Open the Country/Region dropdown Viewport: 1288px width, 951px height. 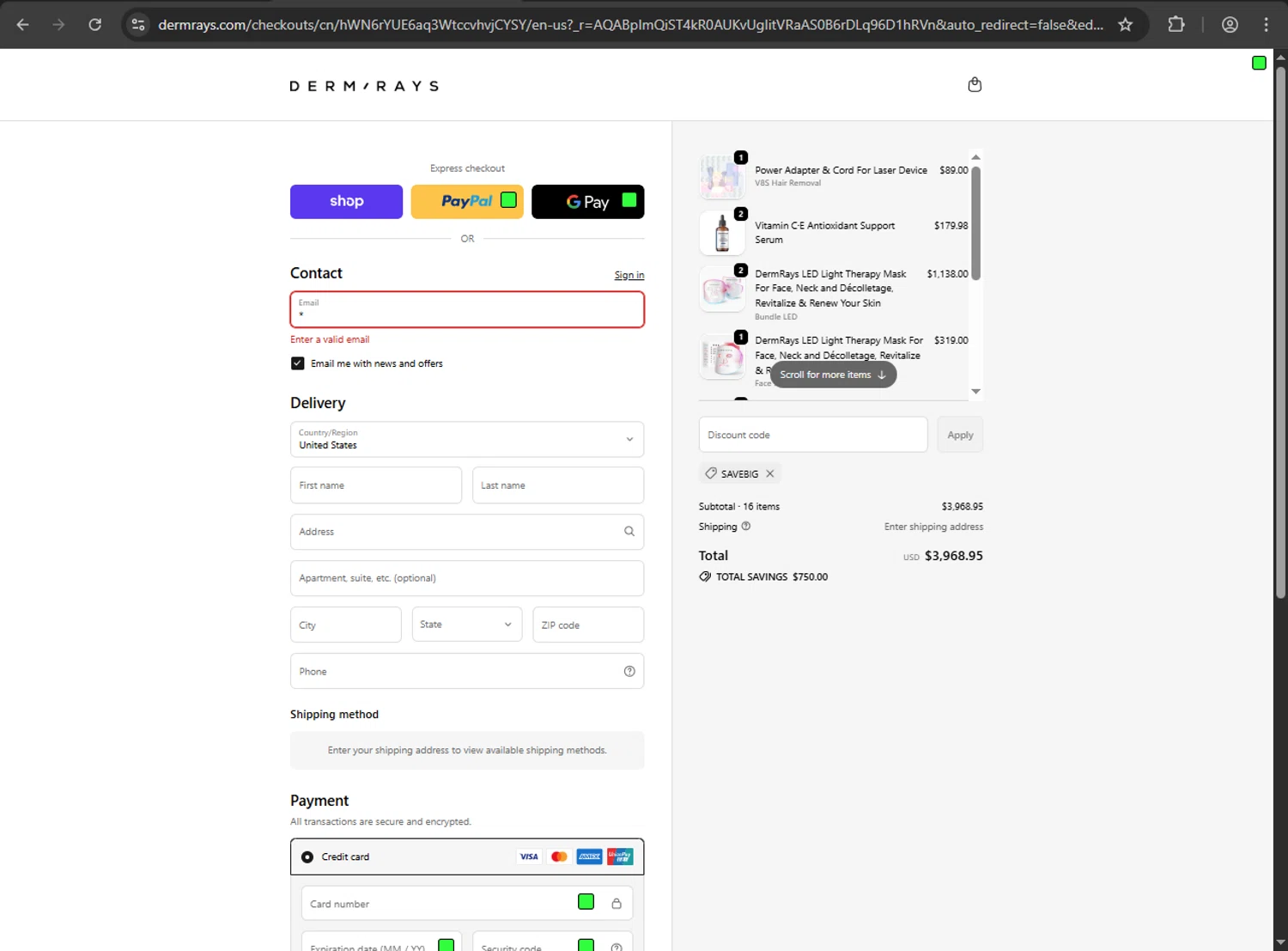467,439
